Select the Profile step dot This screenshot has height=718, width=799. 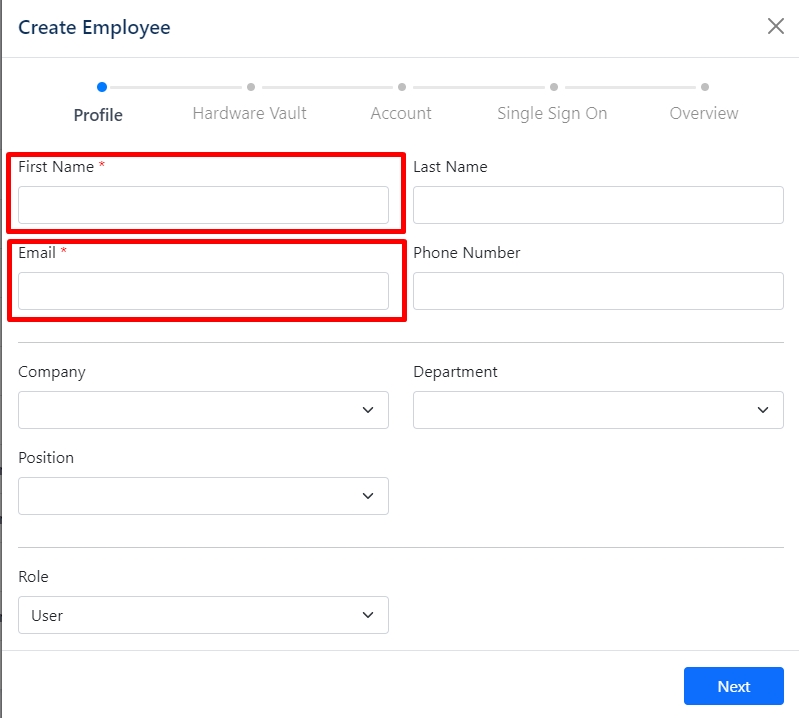(102, 87)
